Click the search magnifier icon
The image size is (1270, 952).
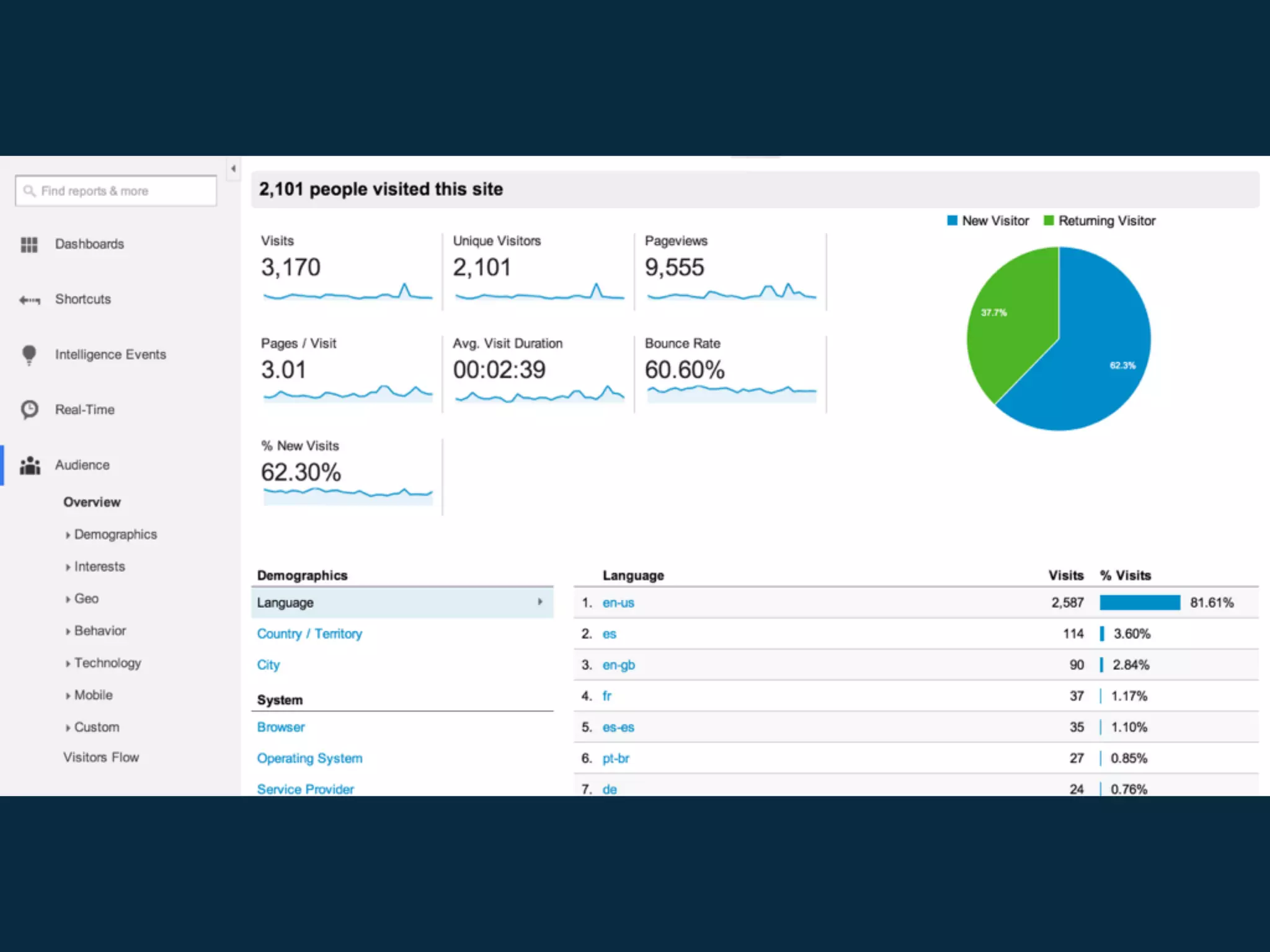29,191
